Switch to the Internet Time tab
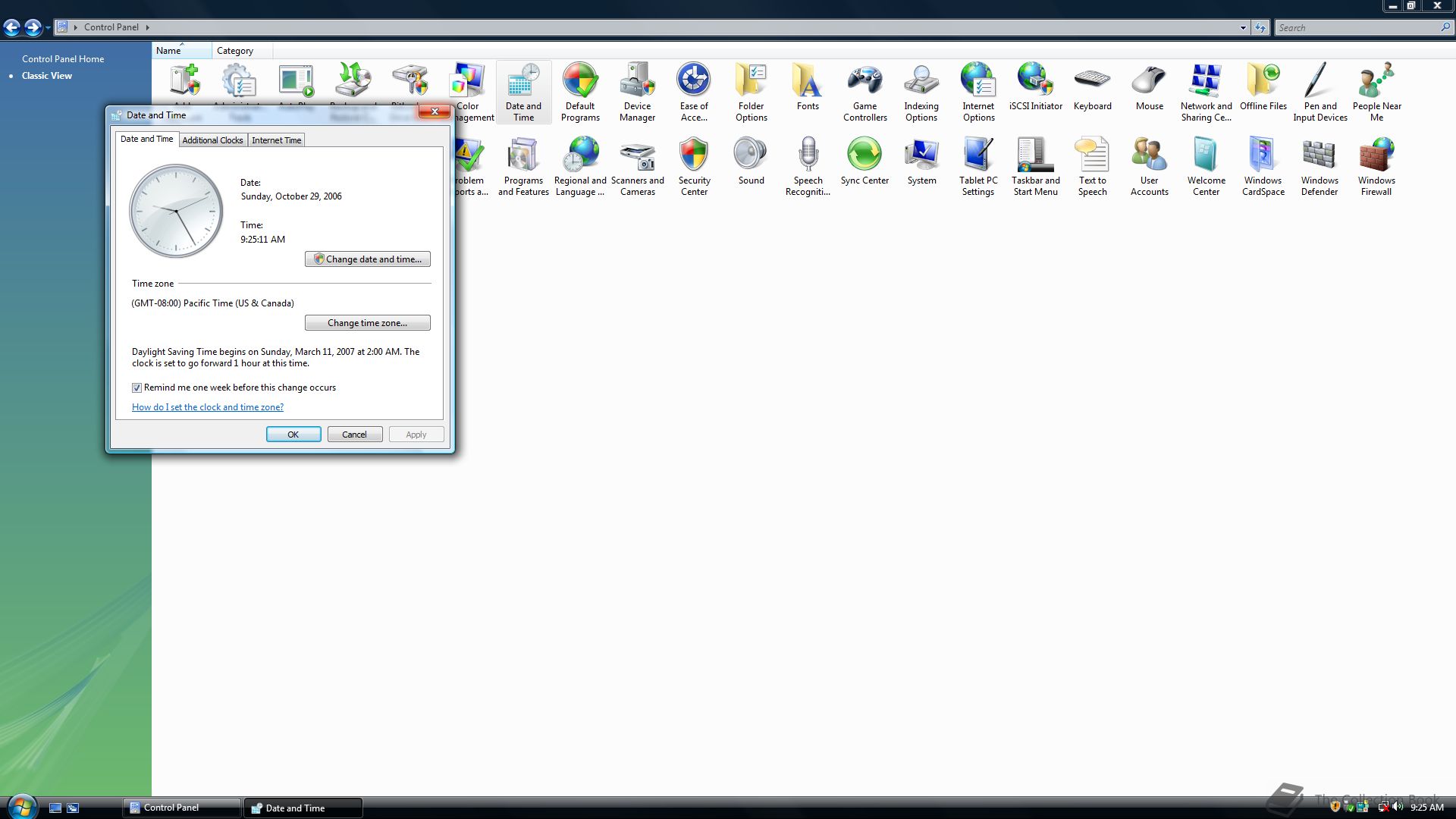Screen dimensions: 1456x819 (276, 140)
